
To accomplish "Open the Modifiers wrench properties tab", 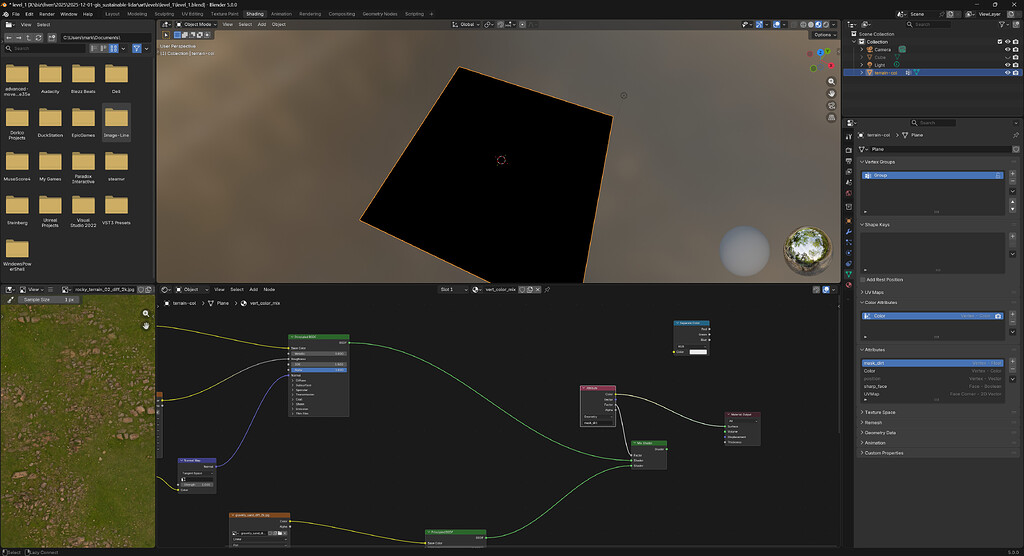I will tap(848, 231).
